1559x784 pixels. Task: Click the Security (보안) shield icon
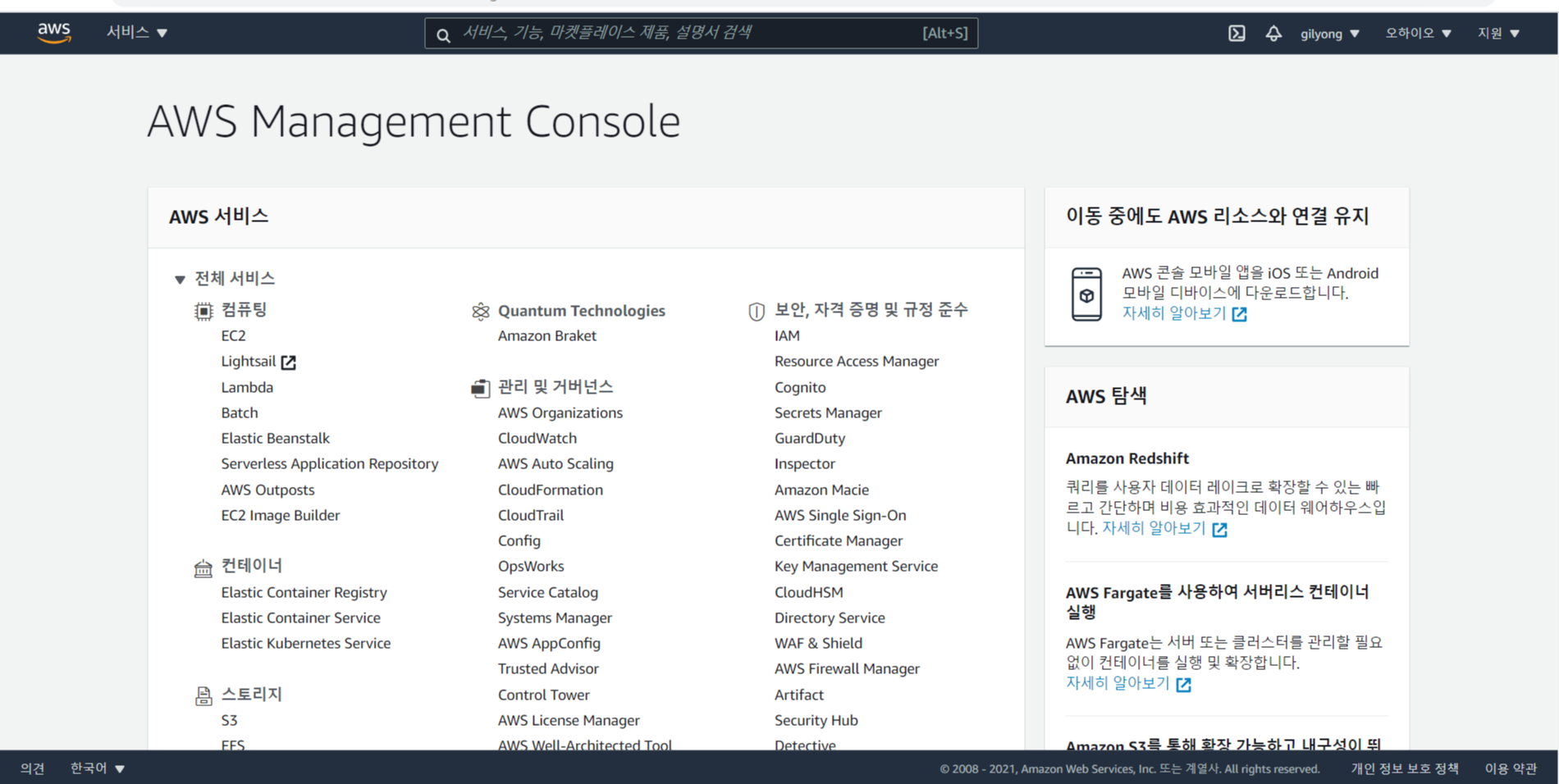pos(757,312)
